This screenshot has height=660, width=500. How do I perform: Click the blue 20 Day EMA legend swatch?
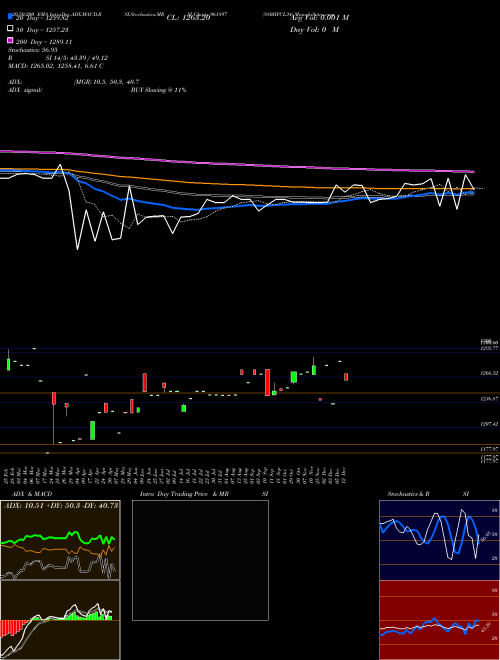click(10, 16)
